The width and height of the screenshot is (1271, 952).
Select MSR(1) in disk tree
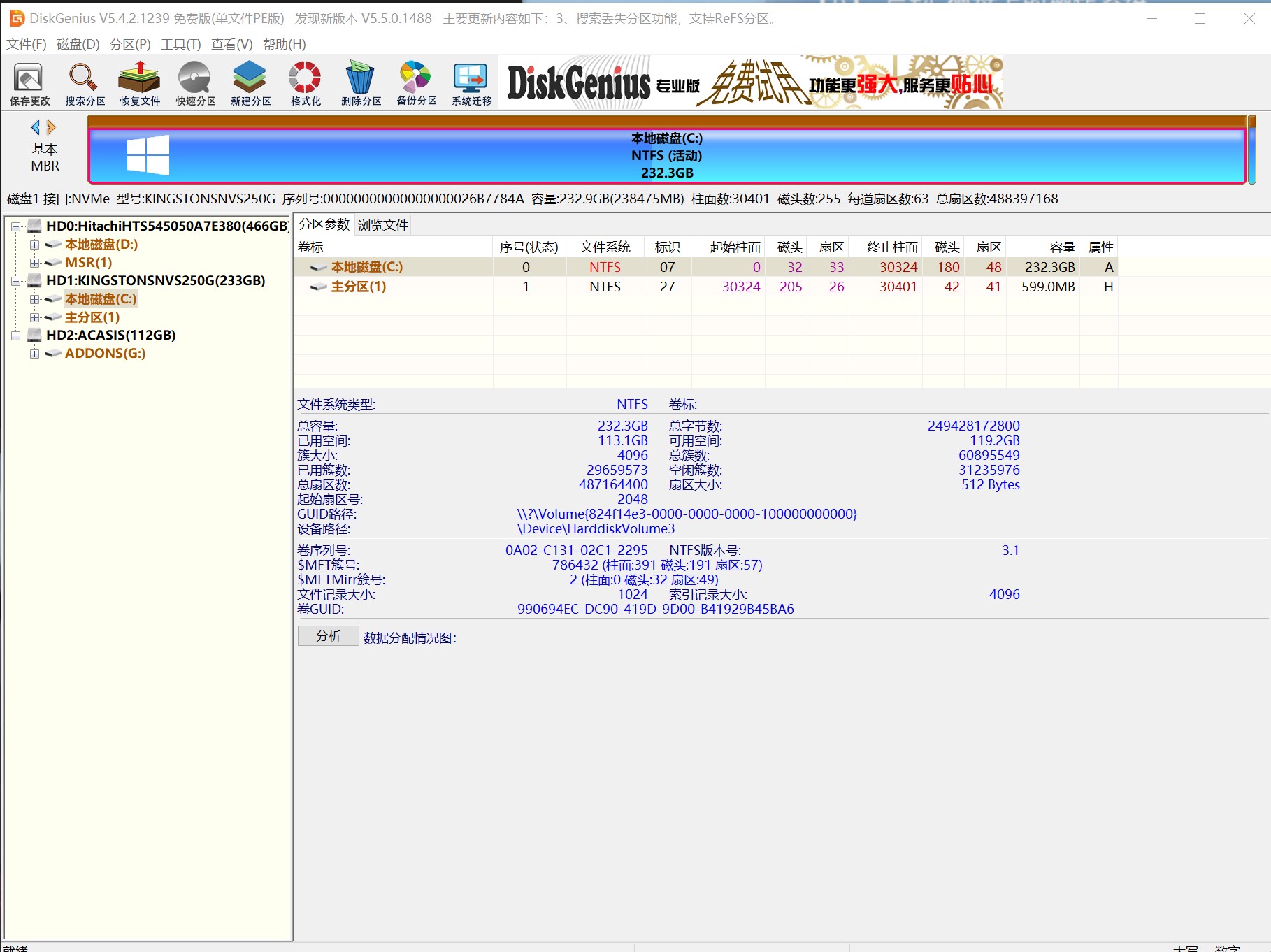[x=89, y=263]
